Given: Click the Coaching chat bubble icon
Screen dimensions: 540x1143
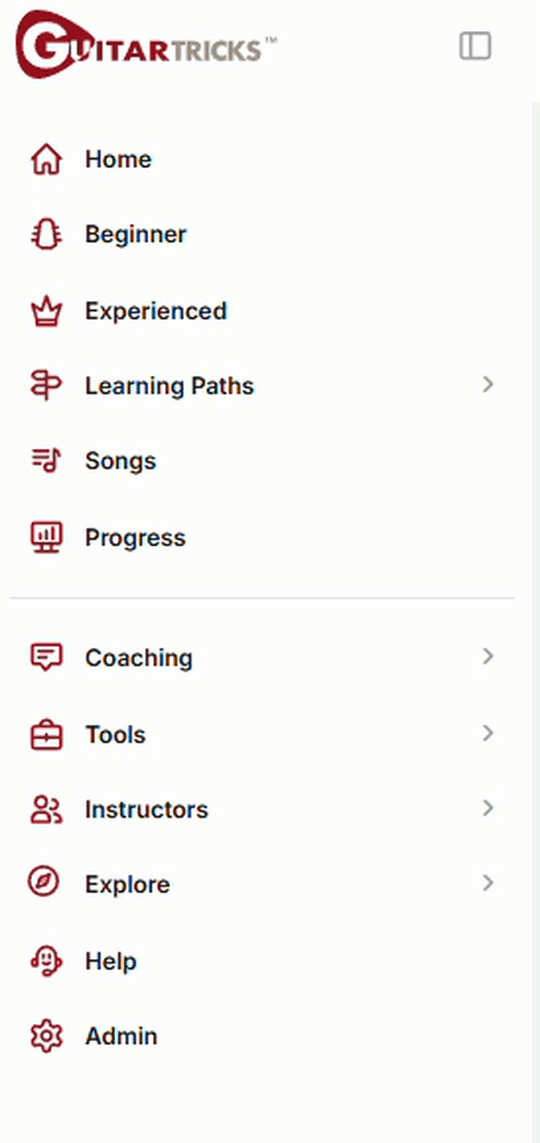Looking at the screenshot, I should 46,658.
